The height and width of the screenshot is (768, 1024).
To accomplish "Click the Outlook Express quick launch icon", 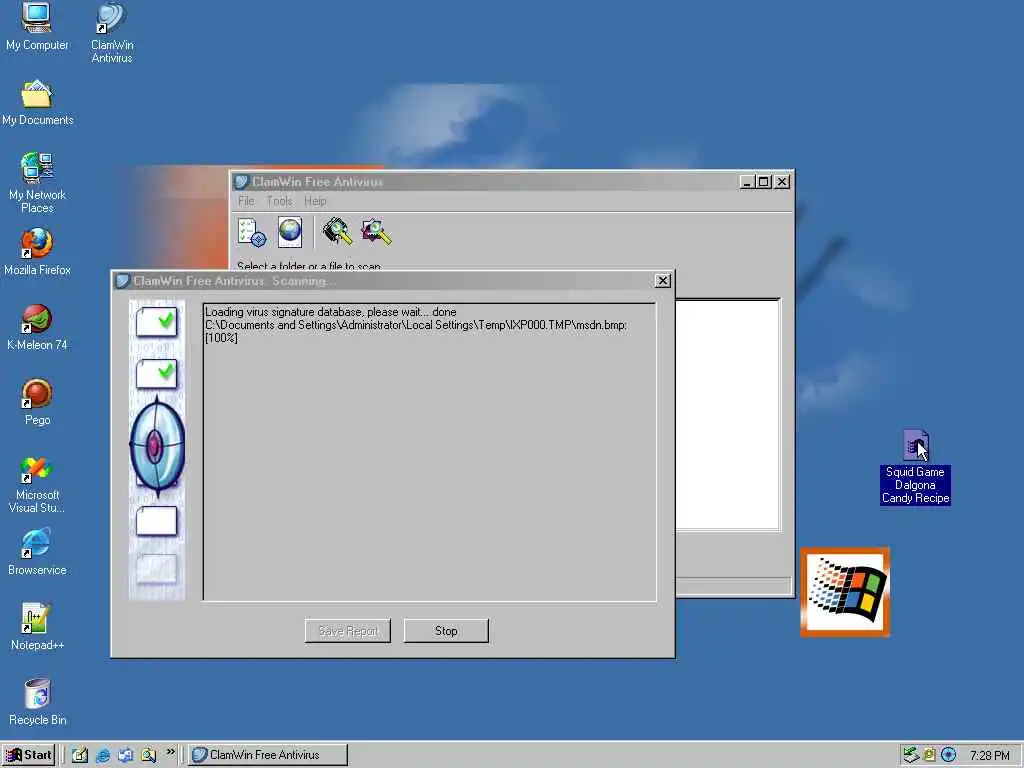I will [x=125, y=756].
